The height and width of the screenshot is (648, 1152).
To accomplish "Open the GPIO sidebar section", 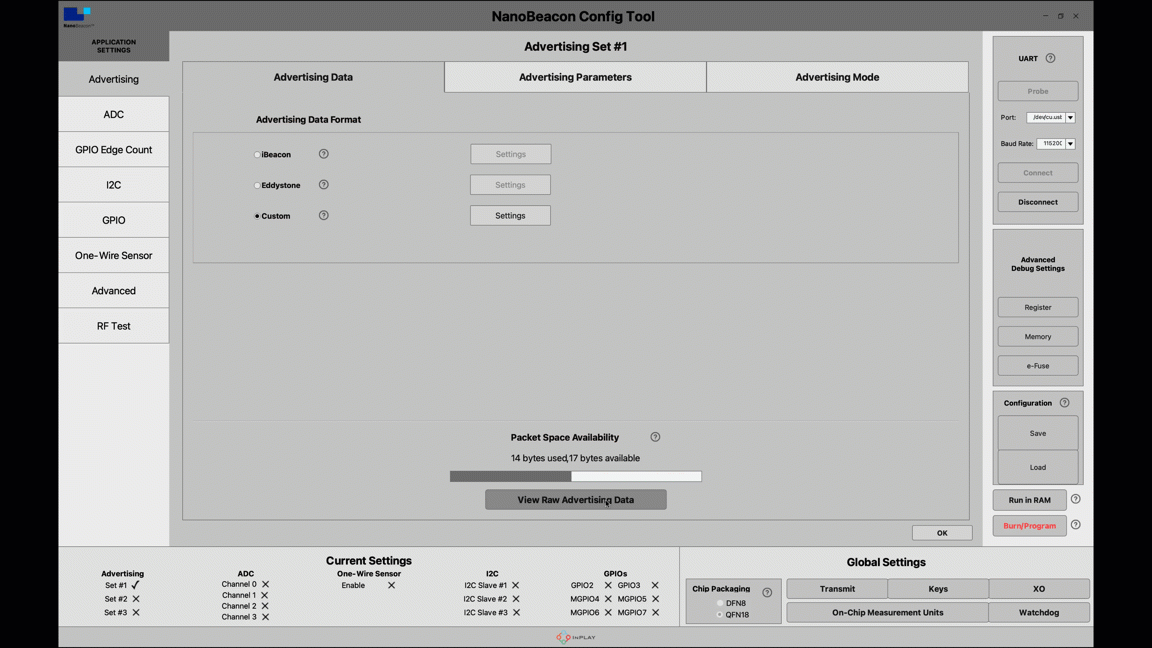I will pyautogui.click(x=113, y=220).
